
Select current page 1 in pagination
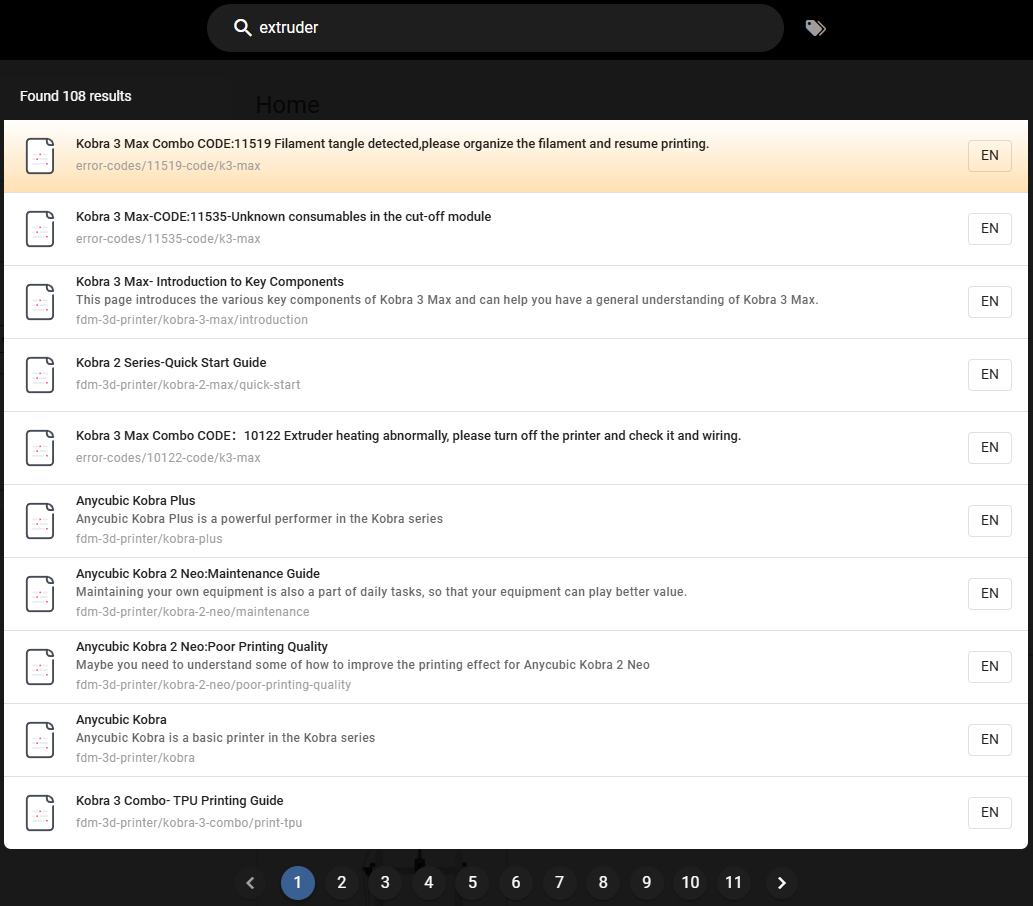pos(298,883)
